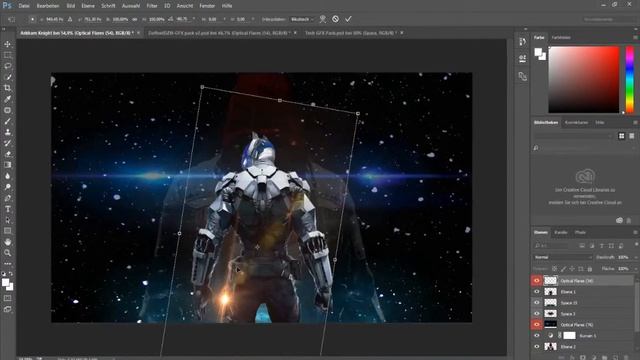Switch to the Farbfelder tab
Viewport: 640px width, 360px height.
561,37
